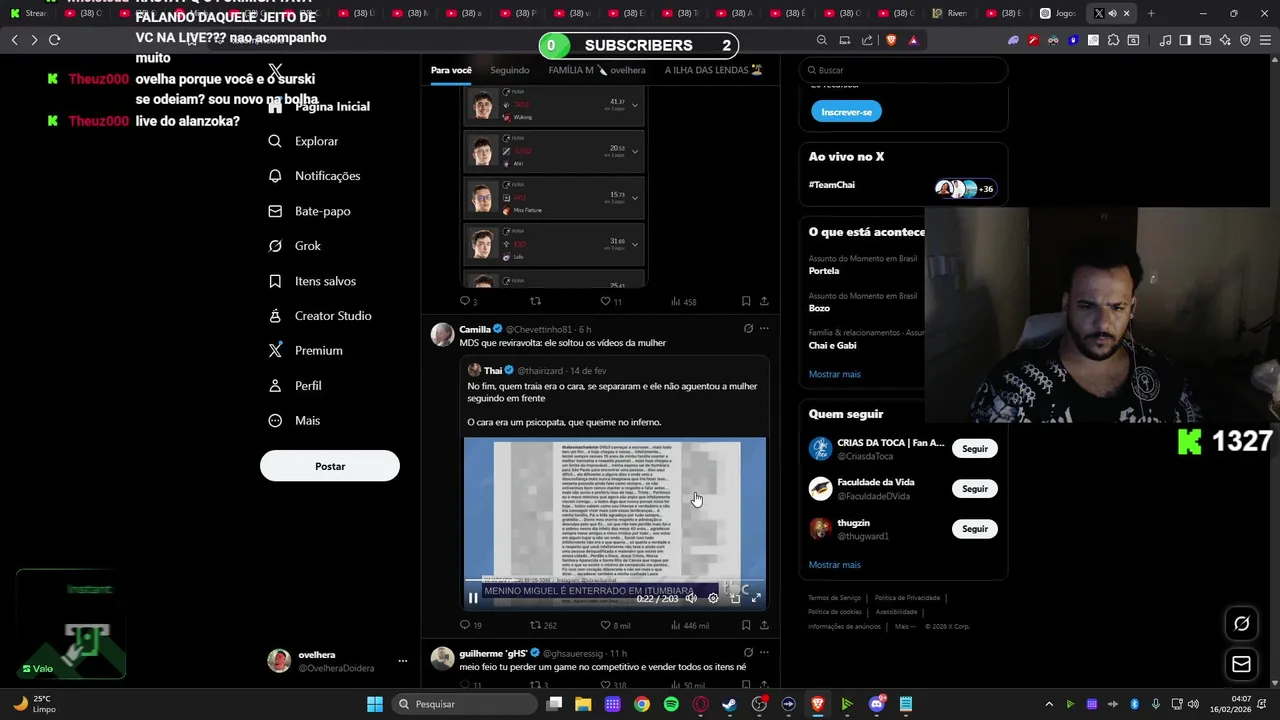Click the Inscrever-se button
The image size is (1280, 720).
pos(846,112)
